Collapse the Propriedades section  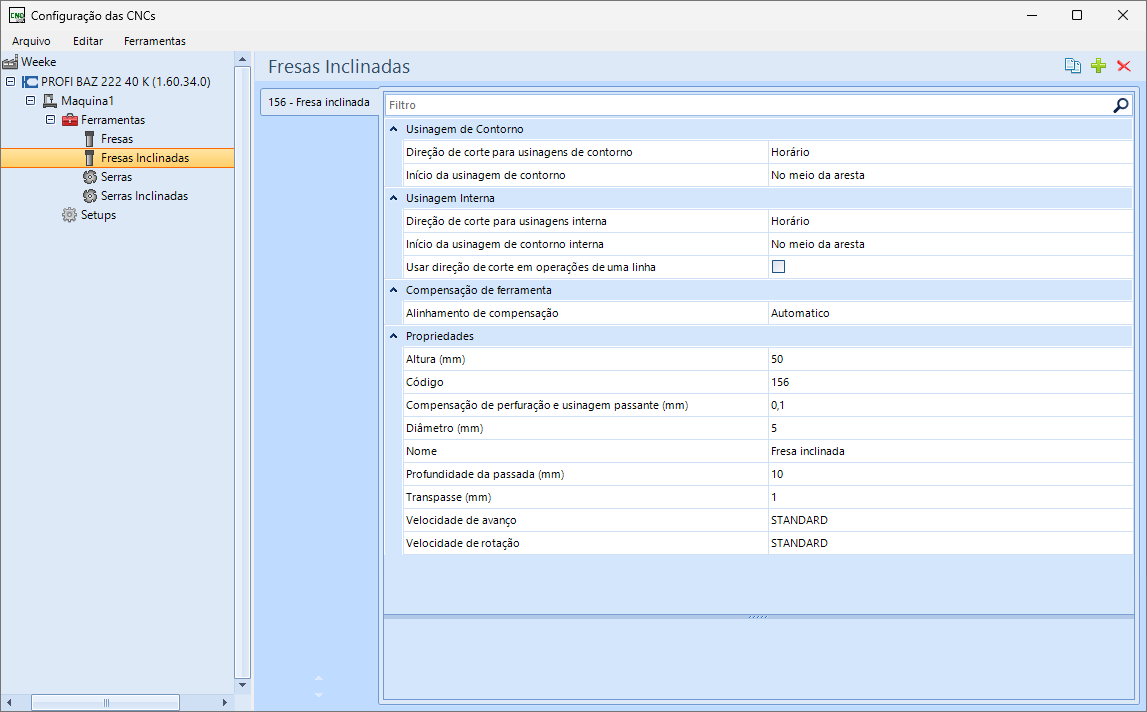[394, 336]
